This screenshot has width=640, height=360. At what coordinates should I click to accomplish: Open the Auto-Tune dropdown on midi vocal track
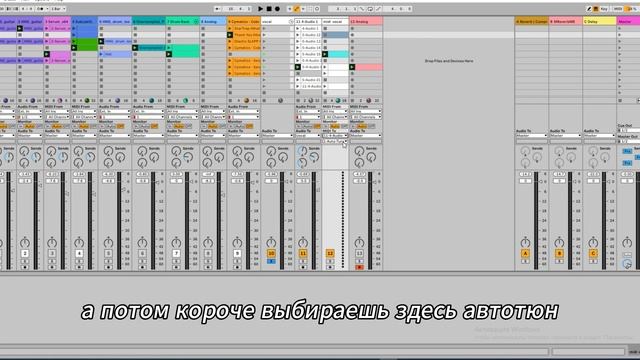point(335,141)
